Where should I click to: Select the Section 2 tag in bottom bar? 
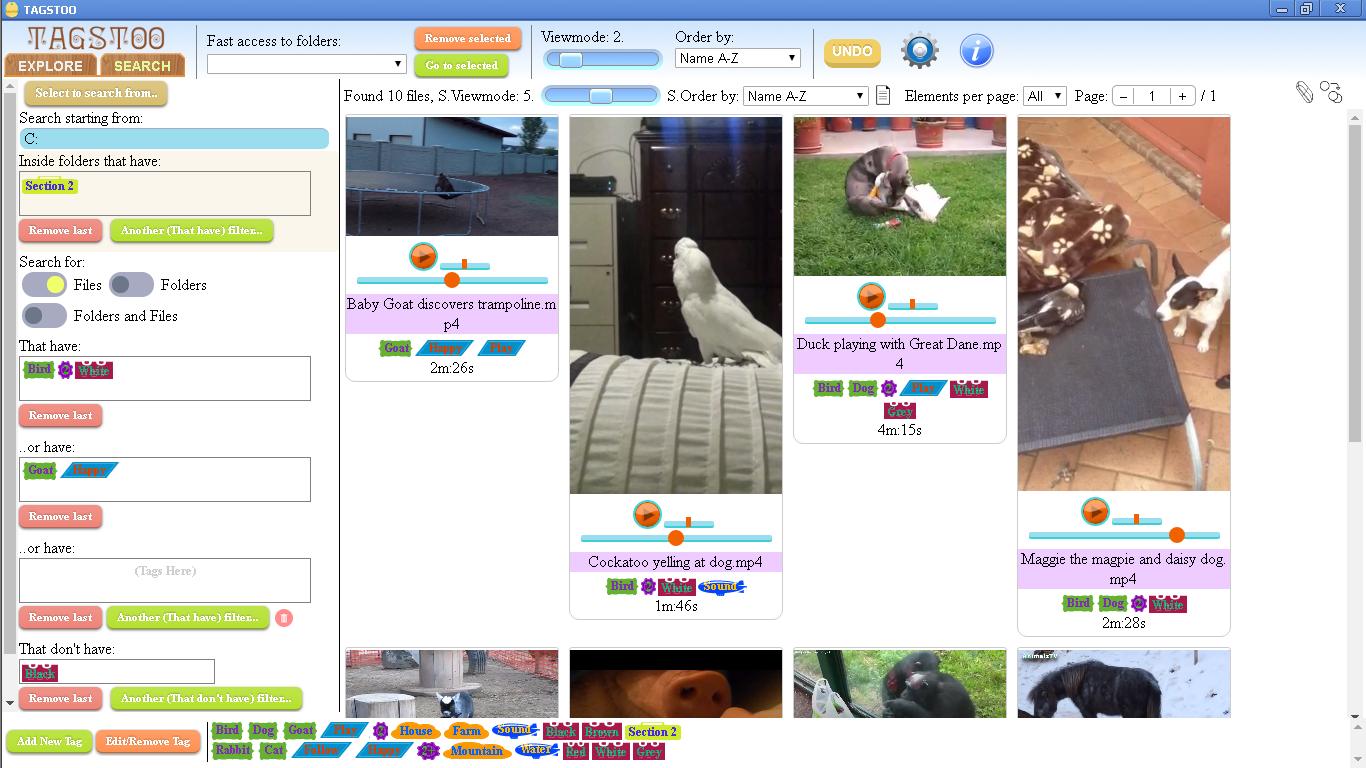coord(652,732)
